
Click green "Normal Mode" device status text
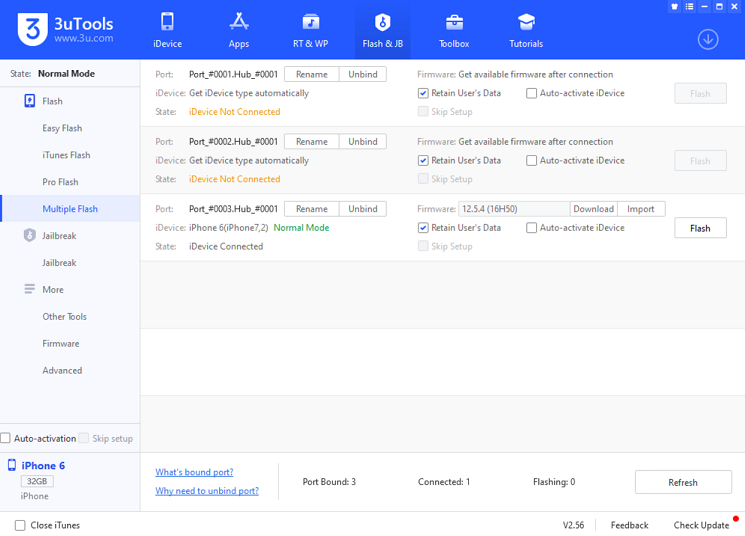coord(301,228)
